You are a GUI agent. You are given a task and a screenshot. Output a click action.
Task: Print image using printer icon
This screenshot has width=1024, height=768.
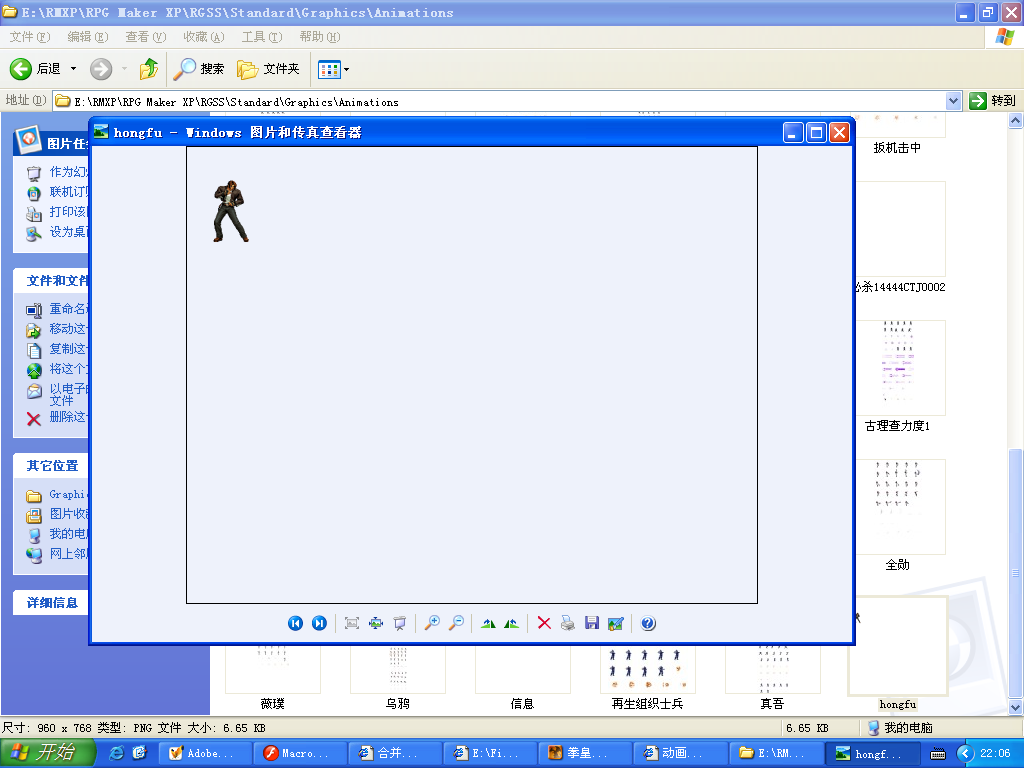pyautogui.click(x=568, y=623)
